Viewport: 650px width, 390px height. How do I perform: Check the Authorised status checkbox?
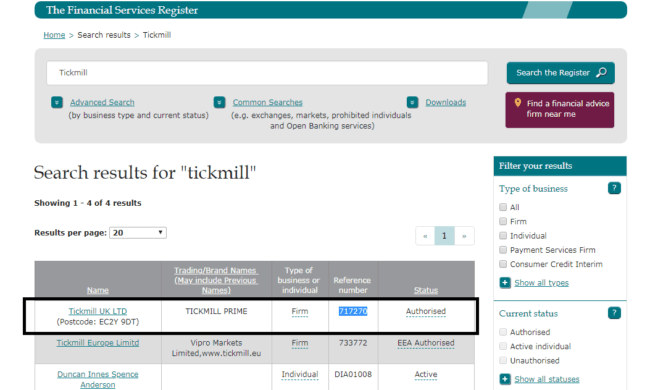(503, 332)
